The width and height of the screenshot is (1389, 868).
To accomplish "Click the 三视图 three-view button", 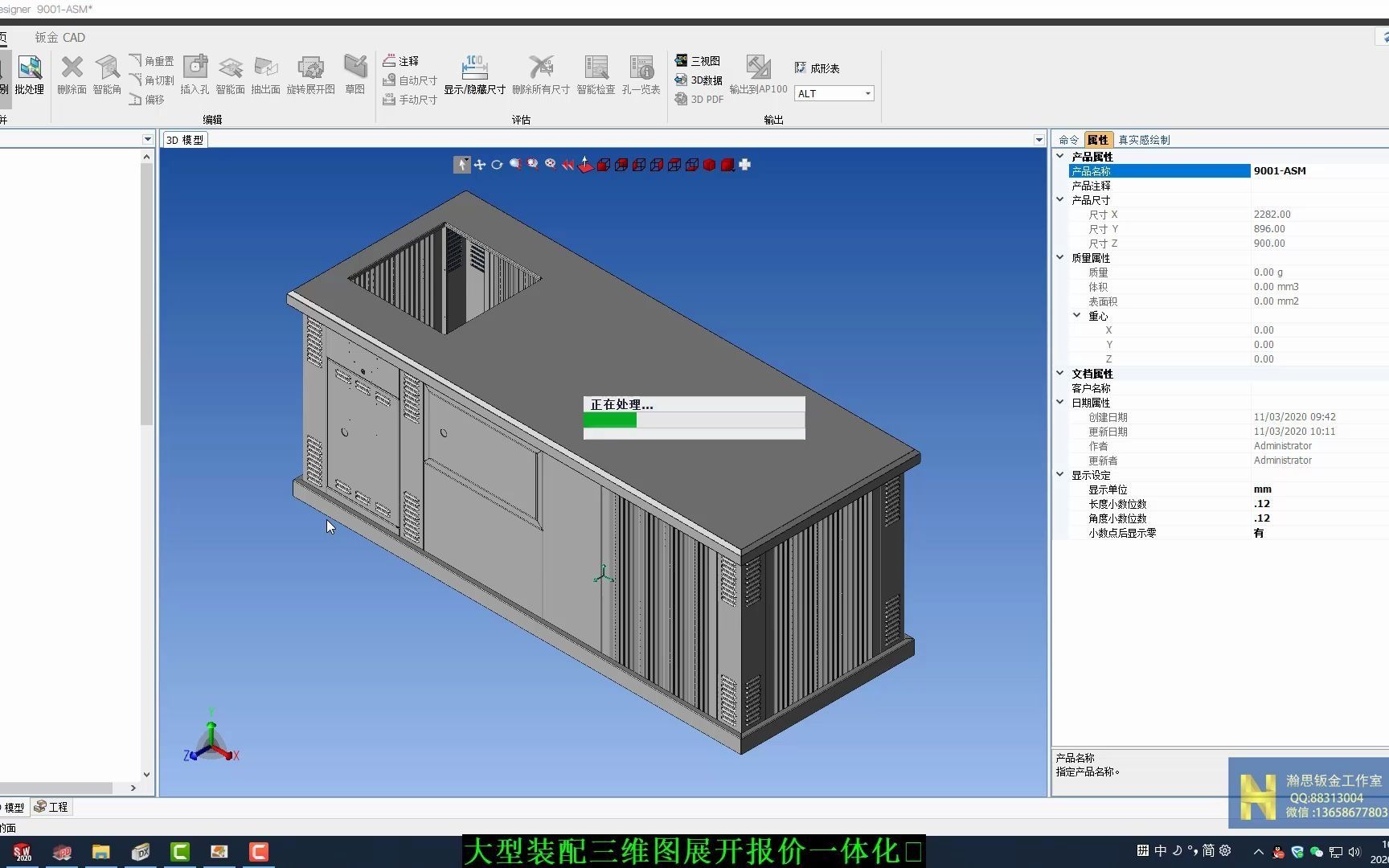I will (698, 61).
